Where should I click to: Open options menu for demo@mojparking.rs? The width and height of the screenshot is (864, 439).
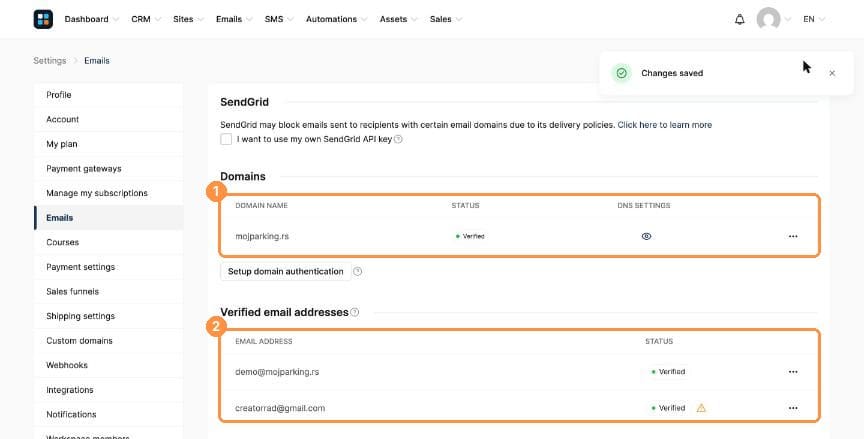click(793, 372)
